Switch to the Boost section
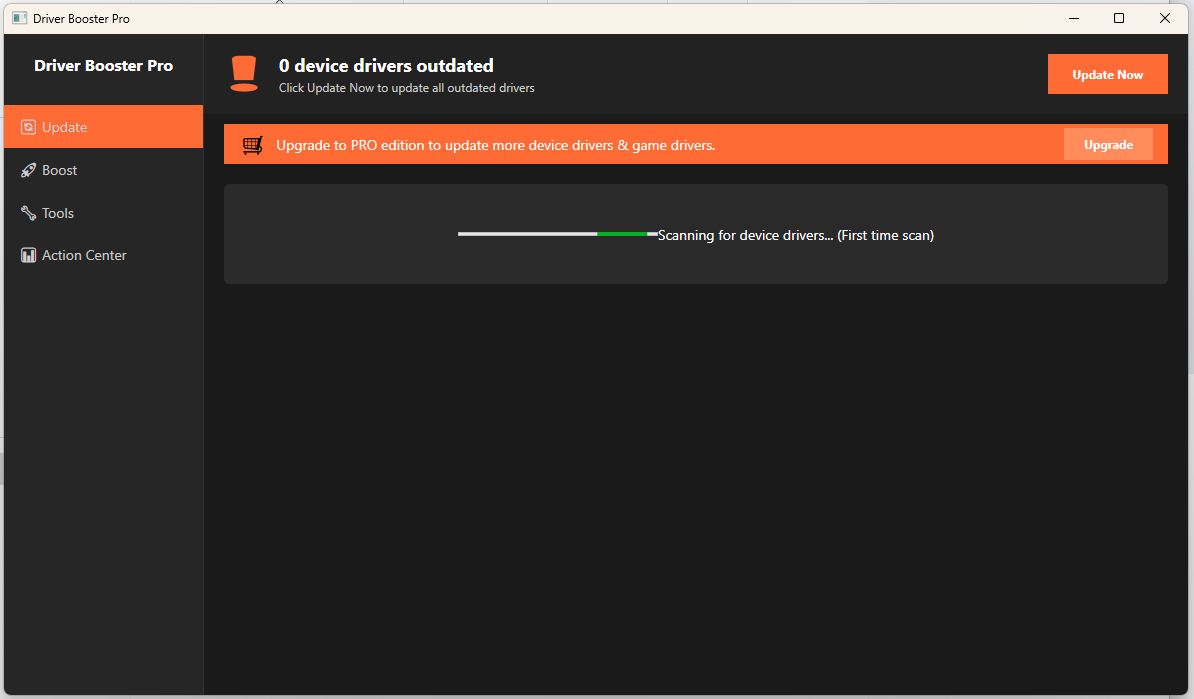 point(104,170)
